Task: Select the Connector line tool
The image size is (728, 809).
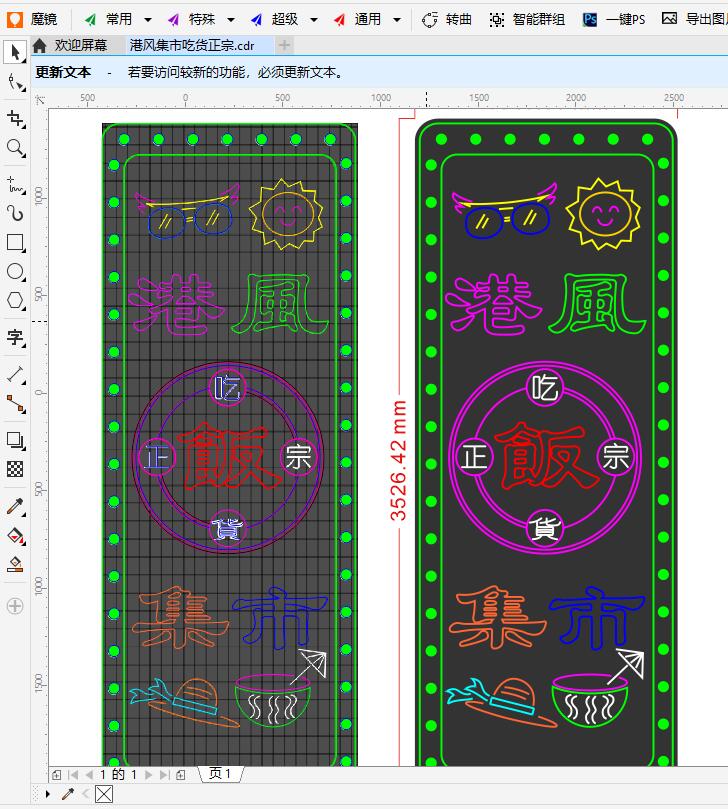Action: point(15,404)
